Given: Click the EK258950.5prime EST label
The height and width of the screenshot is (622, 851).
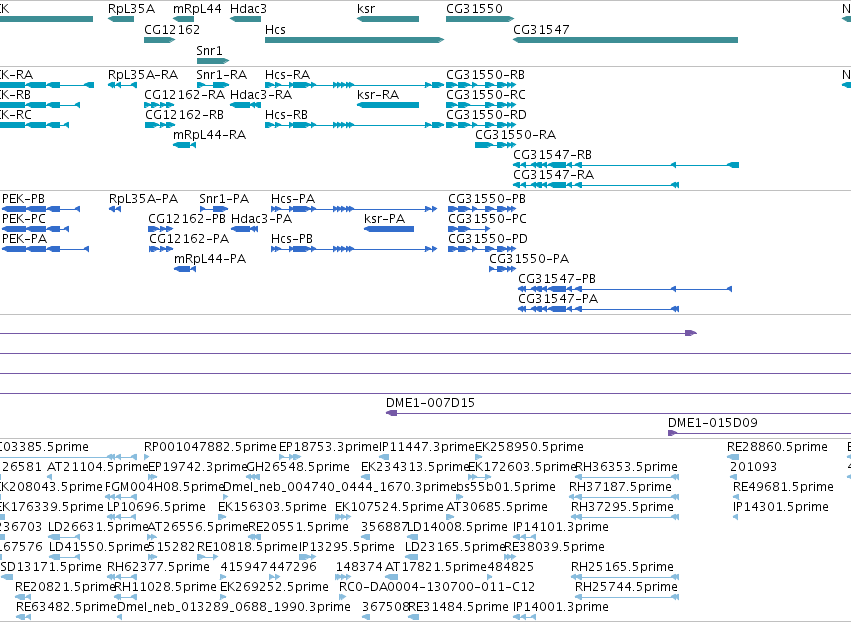Looking at the screenshot, I should tap(530, 447).
